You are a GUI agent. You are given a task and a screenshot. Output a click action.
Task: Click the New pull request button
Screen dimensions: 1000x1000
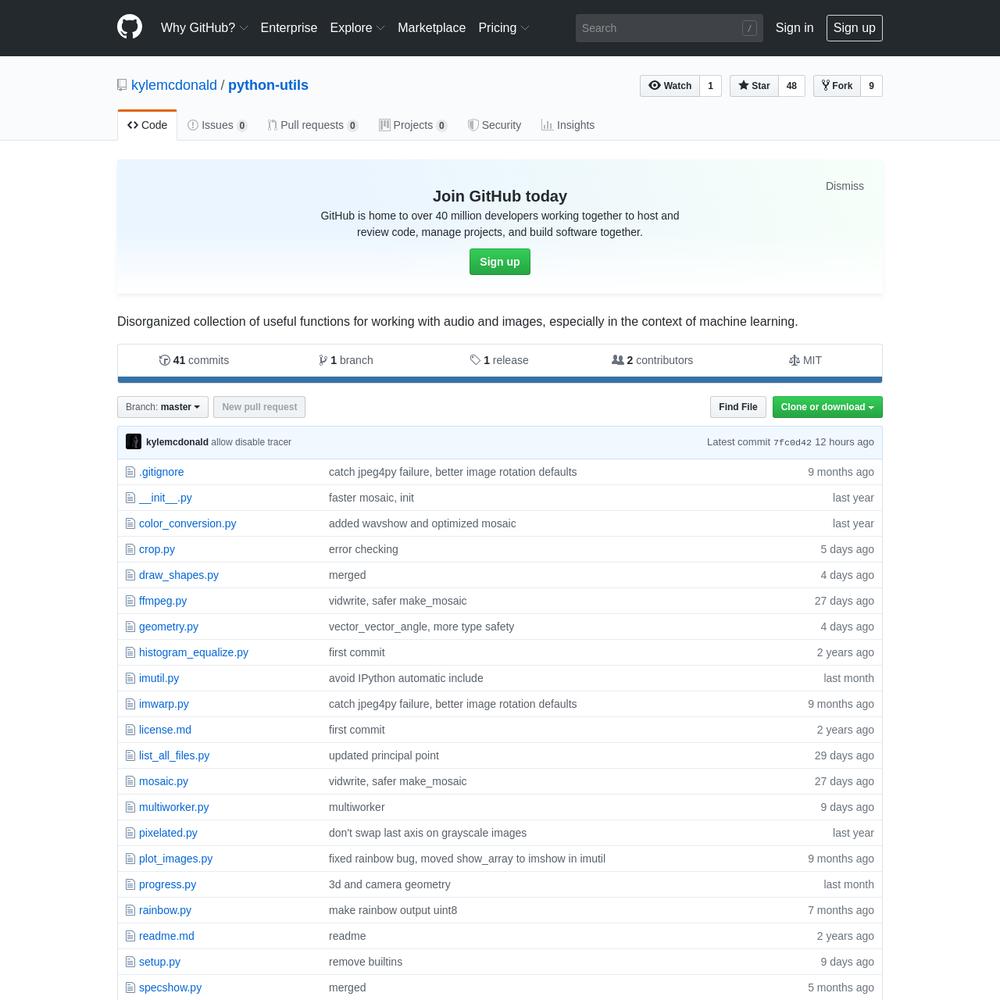click(259, 407)
